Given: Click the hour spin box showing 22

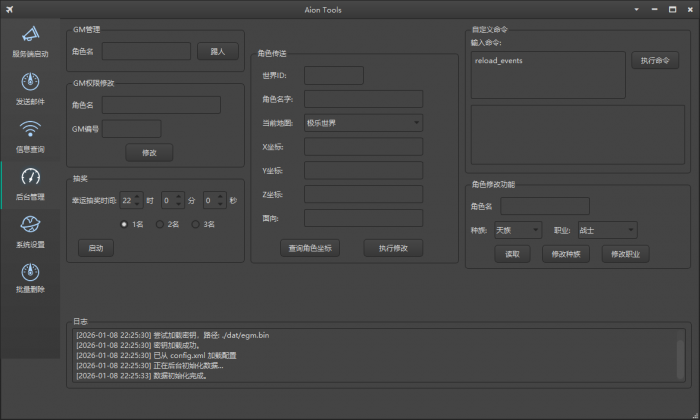Looking at the screenshot, I should click(131, 200).
